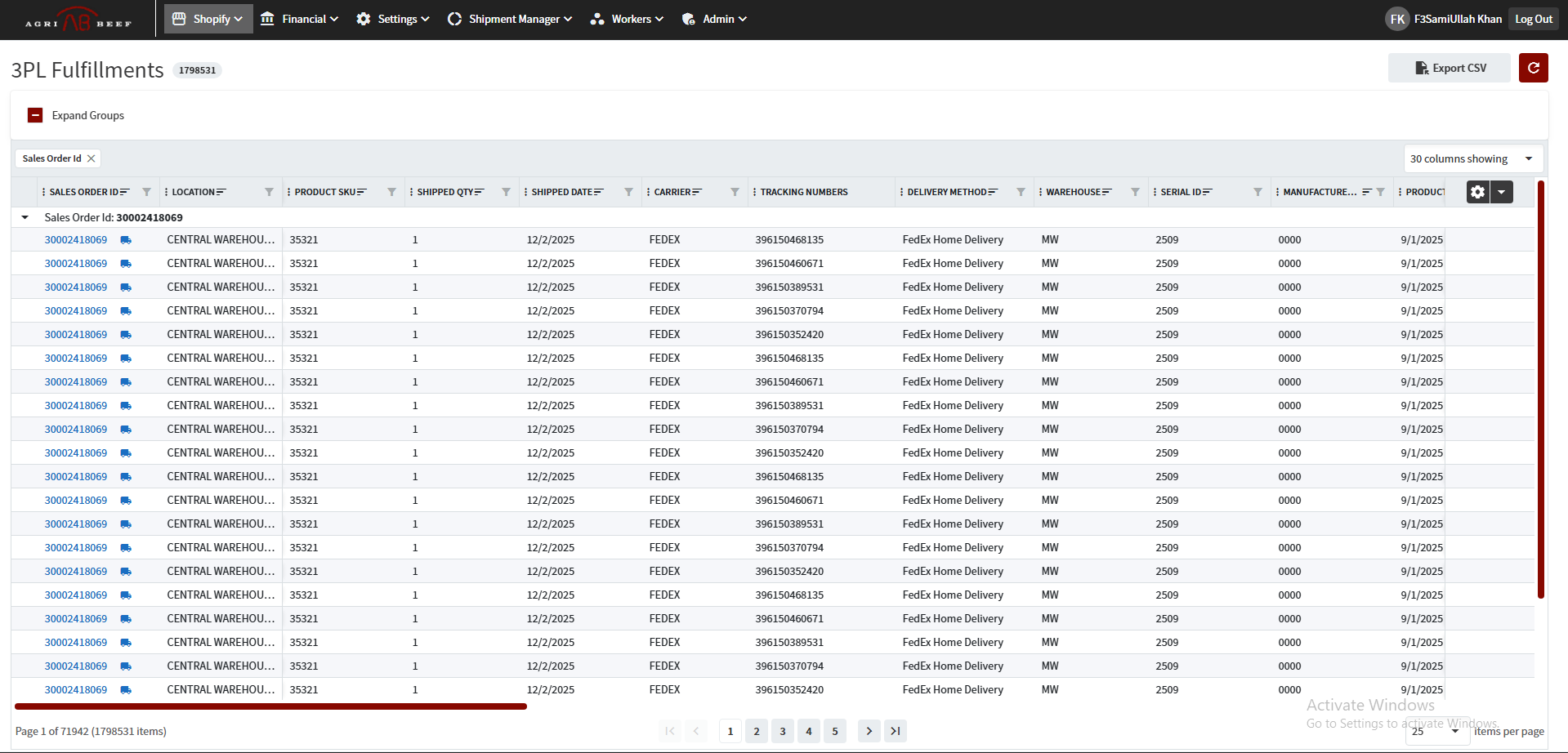Toggle the Expand Groups checkbox
This screenshot has height=753, width=1568.
click(x=35, y=115)
